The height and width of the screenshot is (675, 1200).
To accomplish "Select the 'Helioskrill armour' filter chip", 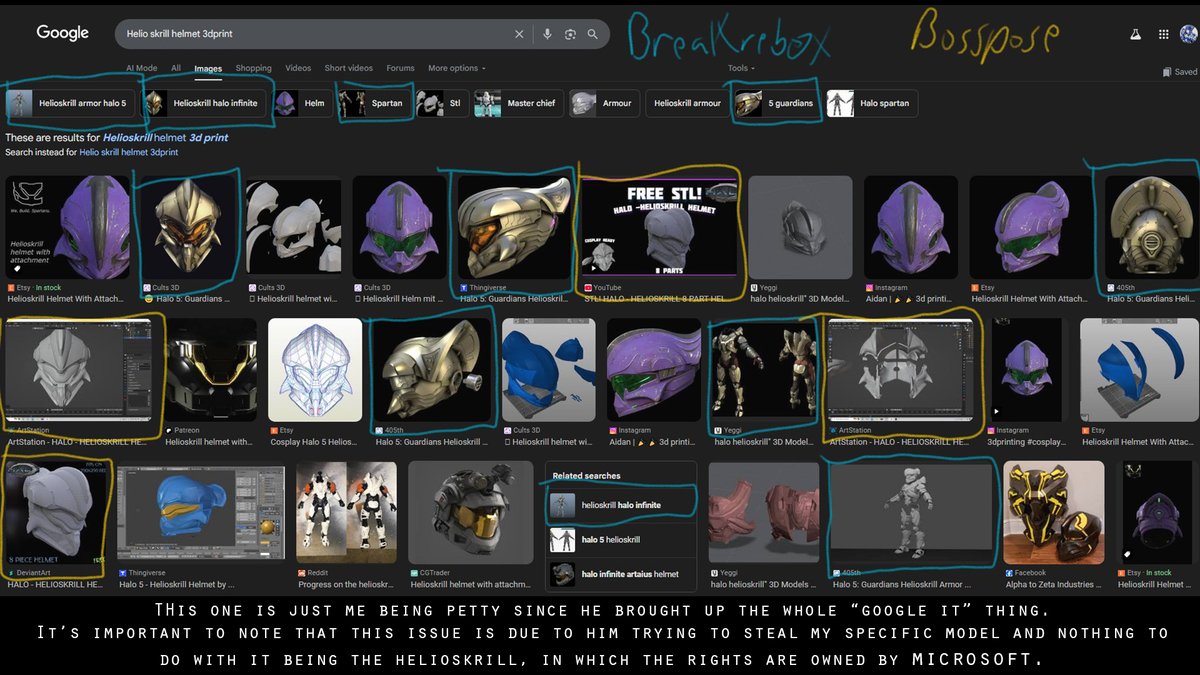I will 687,103.
